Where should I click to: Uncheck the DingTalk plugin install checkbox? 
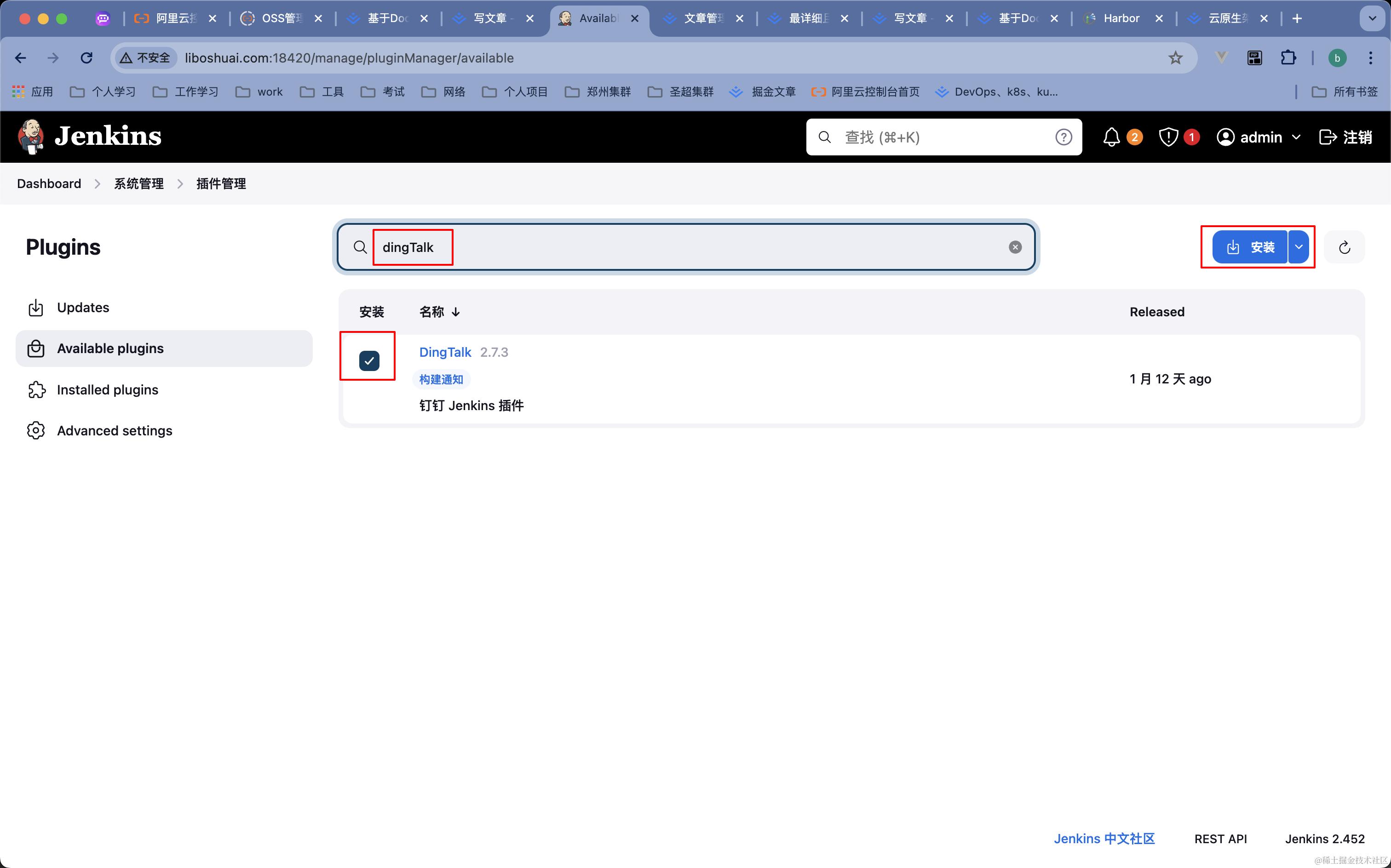(369, 360)
